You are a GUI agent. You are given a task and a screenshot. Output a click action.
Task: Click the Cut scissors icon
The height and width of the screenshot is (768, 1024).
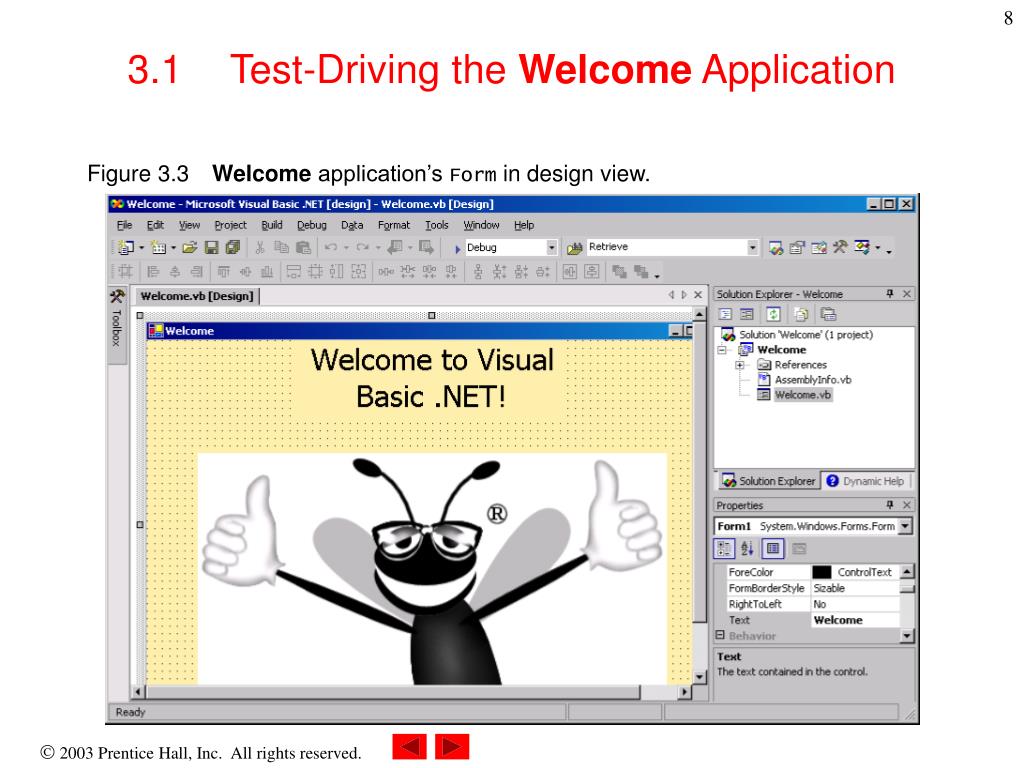click(260, 248)
